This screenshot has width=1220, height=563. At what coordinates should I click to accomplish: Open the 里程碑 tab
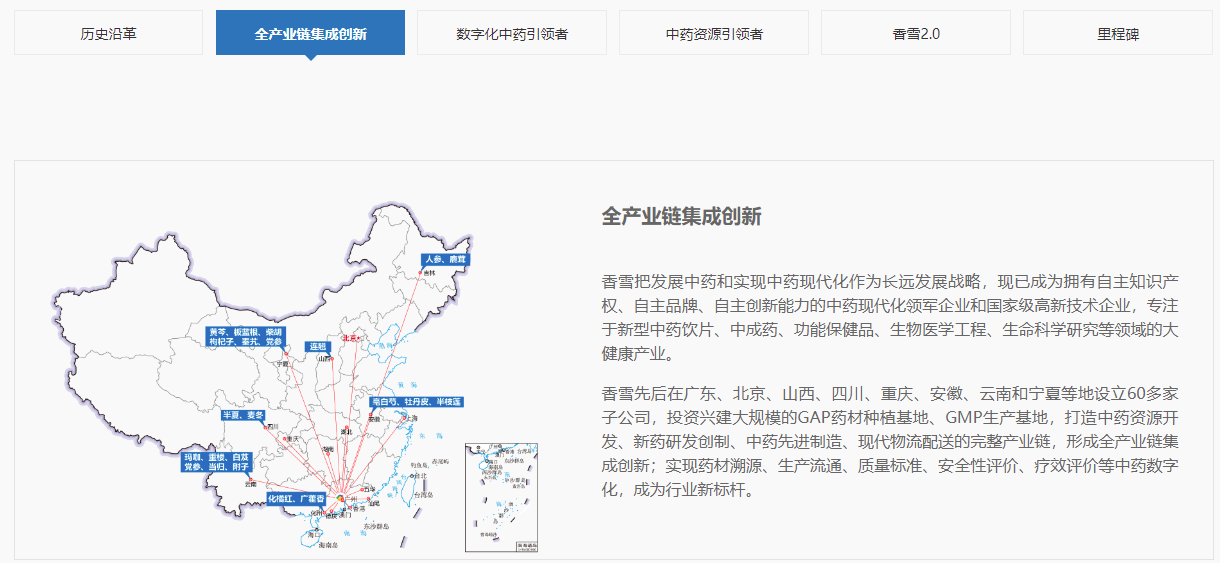tap(1117, 33)
